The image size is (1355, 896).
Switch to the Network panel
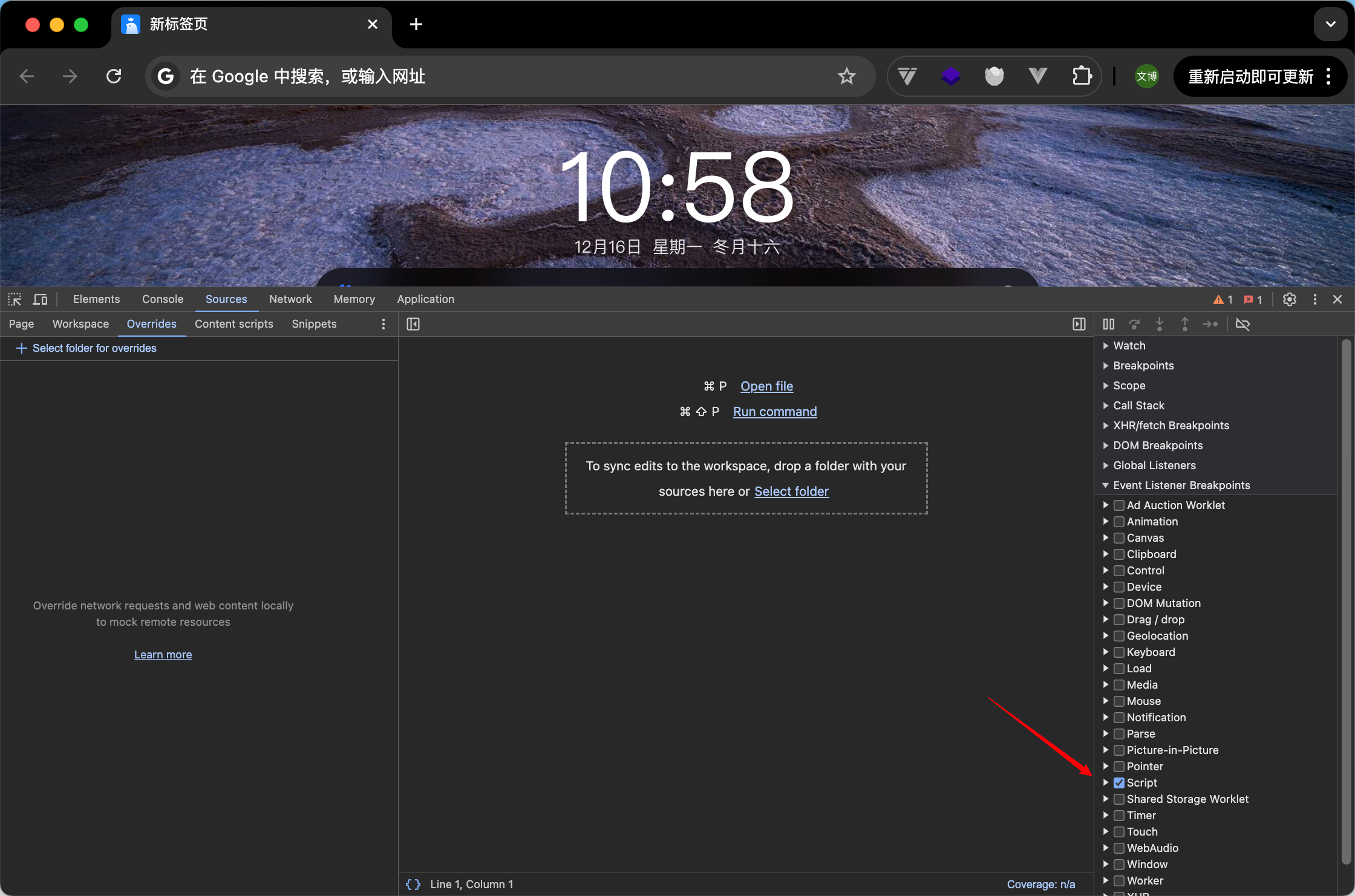point(290,299)
